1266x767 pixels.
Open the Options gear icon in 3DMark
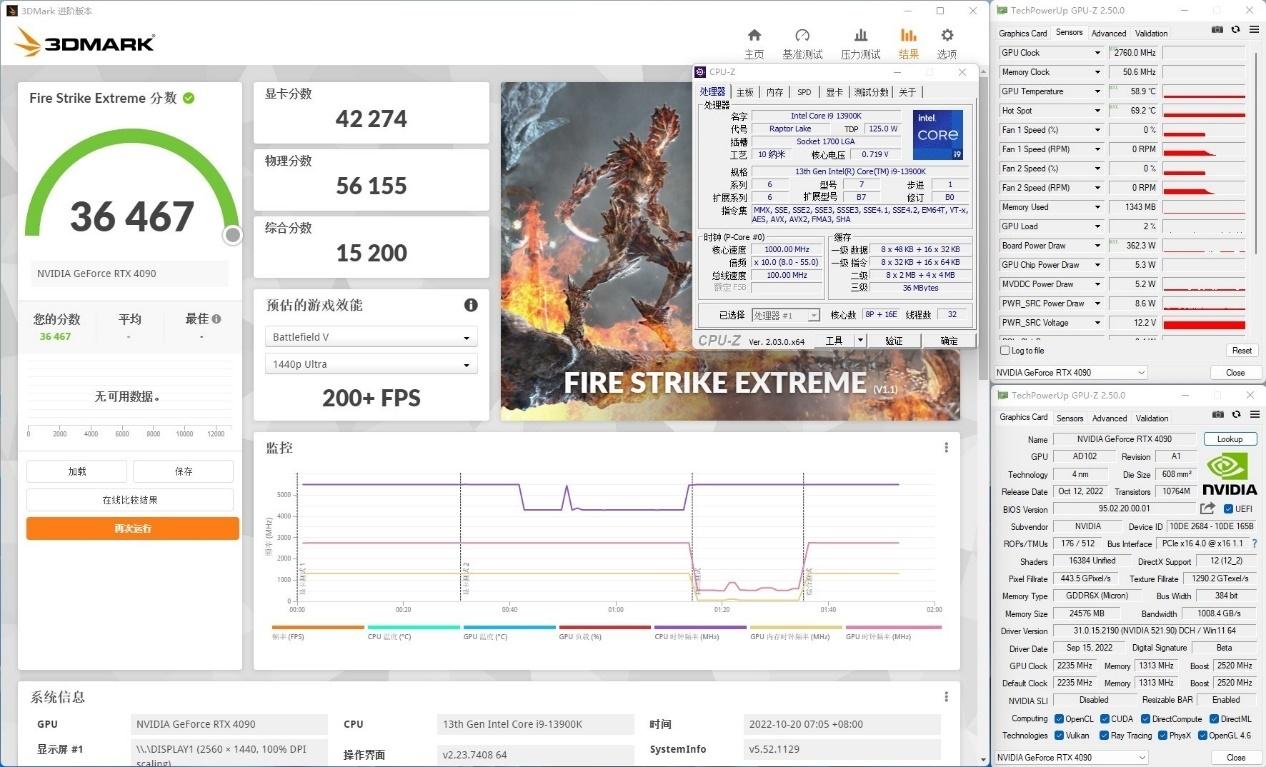[946, 35]
